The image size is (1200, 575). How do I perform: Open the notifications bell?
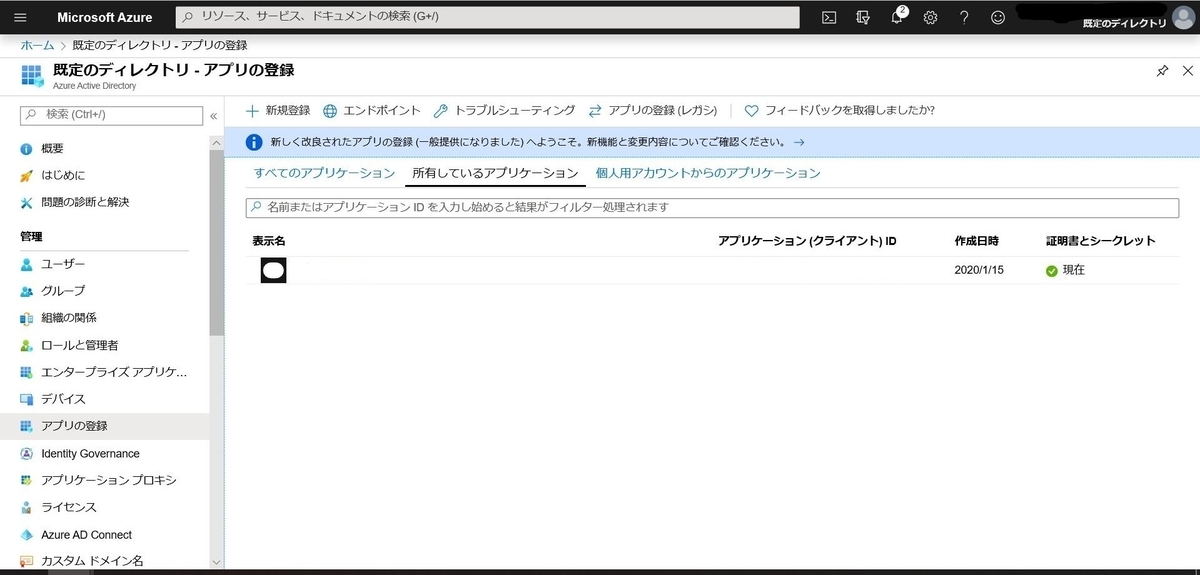click(897, 17)
